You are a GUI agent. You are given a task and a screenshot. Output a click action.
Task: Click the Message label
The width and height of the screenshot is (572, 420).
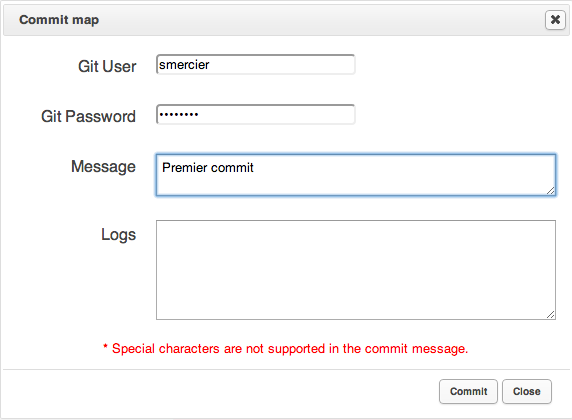tap(103, 167)
